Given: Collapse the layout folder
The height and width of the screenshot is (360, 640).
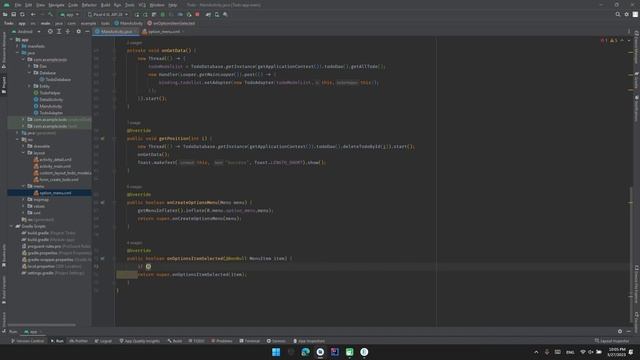Looking at the screenshot, I should [x=23, y=153].
